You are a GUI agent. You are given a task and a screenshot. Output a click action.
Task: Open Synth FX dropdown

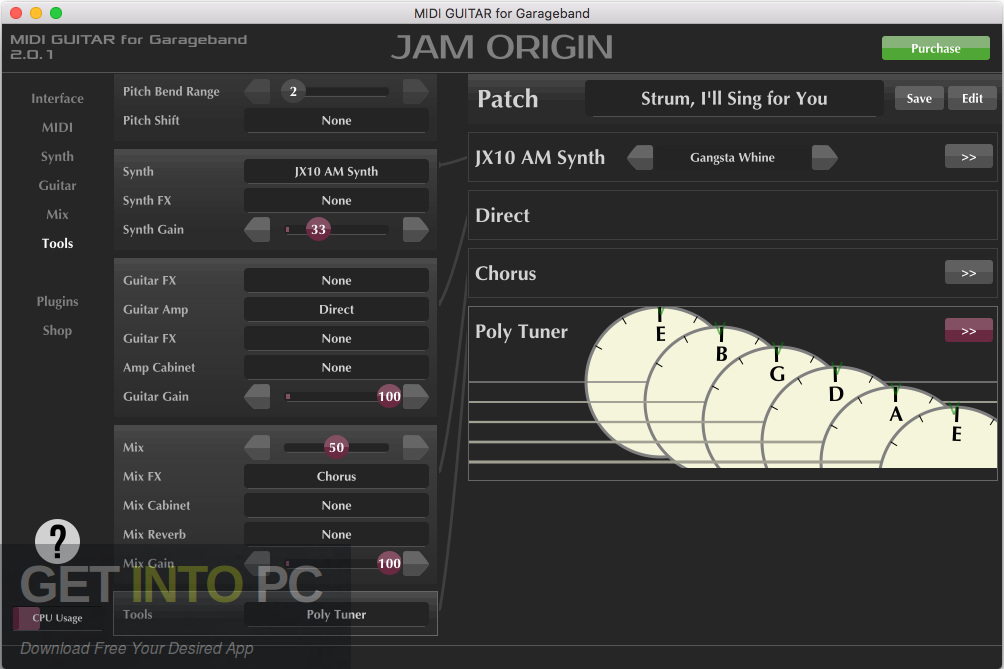(336, 200)
